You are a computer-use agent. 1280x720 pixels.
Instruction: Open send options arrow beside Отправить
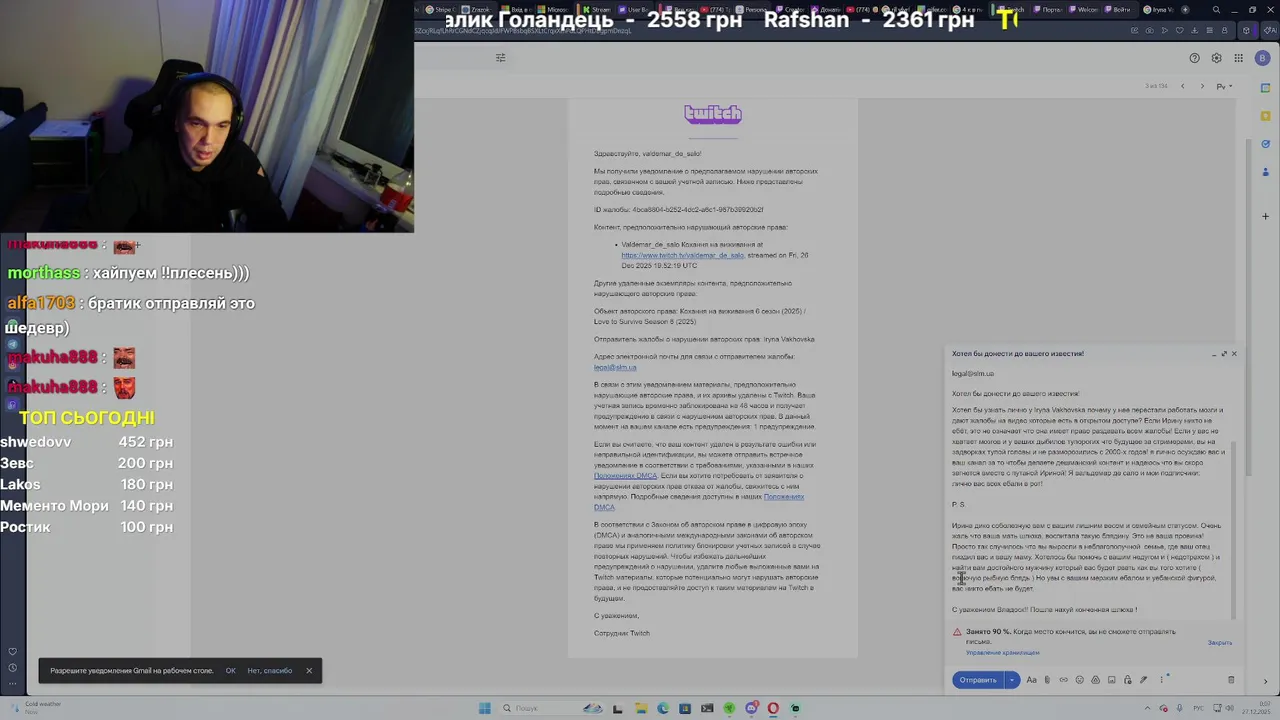[x=1012, y=680]
